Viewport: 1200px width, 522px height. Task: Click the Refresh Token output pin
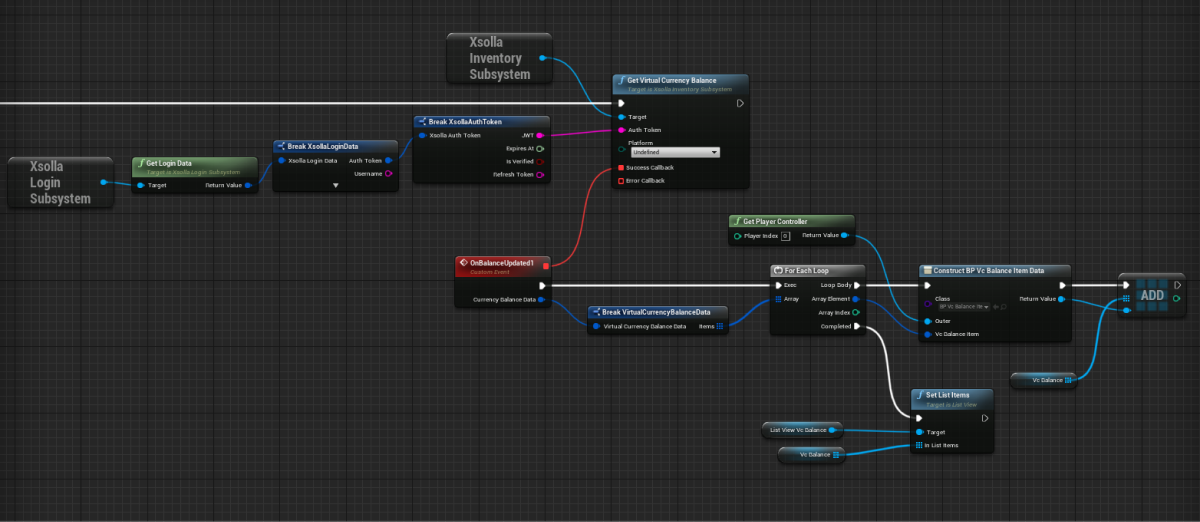540,175
